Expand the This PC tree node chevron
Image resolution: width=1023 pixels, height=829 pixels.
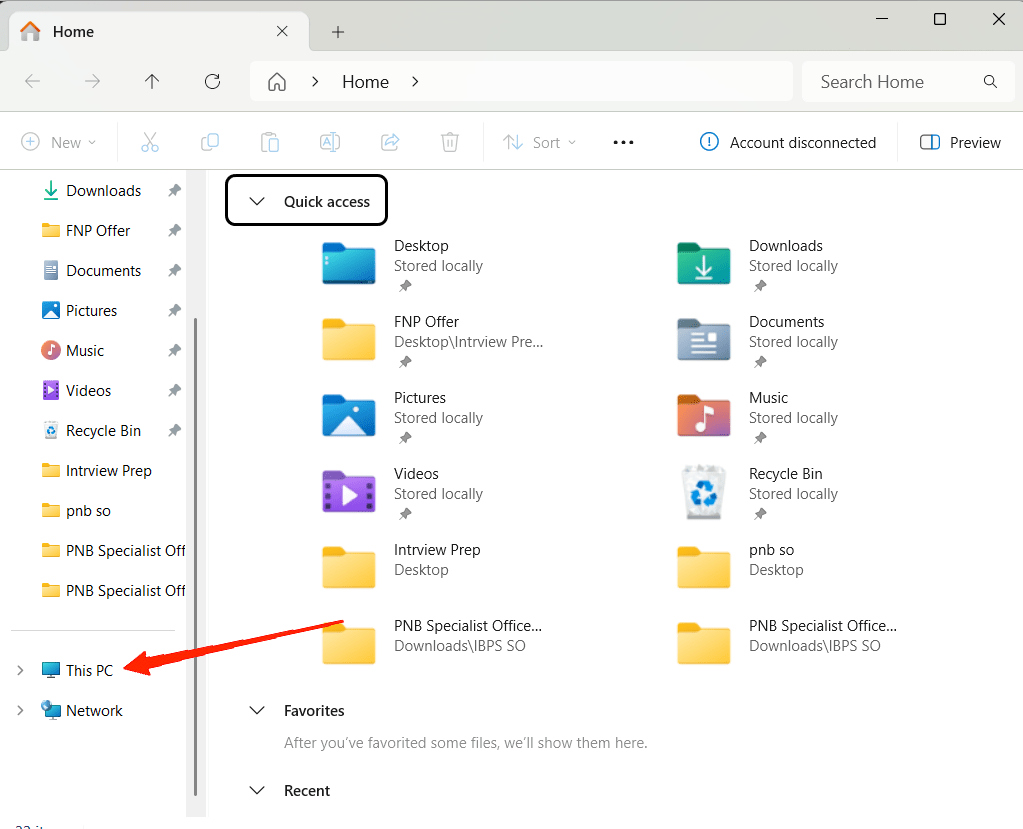tap(20, 670)
